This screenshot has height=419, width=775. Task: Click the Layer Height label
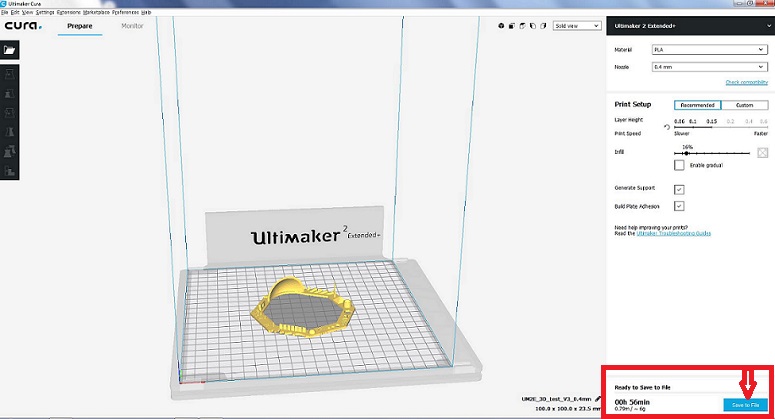click(629, 120)
